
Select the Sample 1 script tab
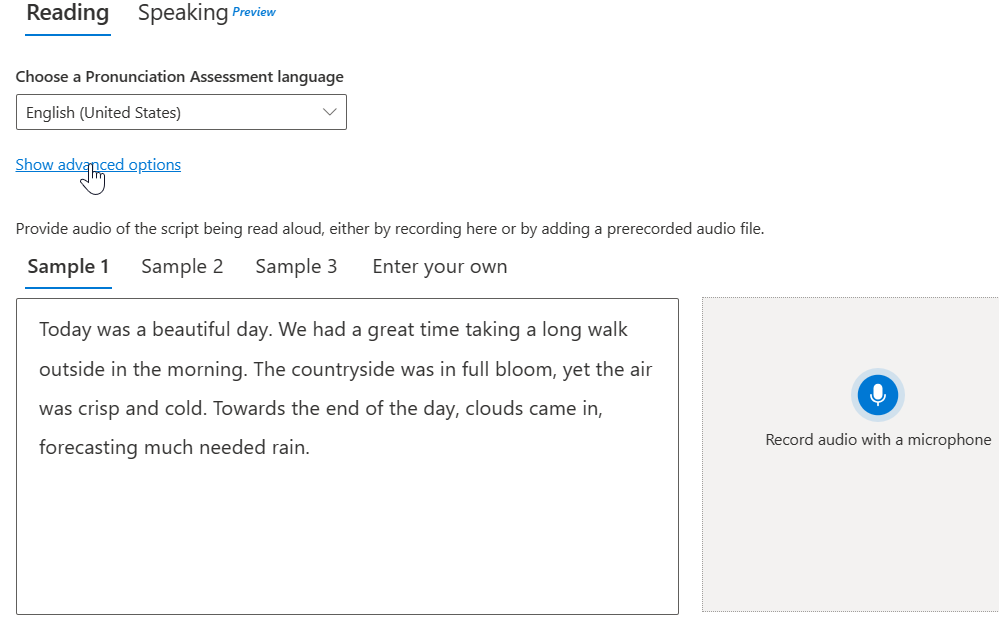[x=68, y=267]
